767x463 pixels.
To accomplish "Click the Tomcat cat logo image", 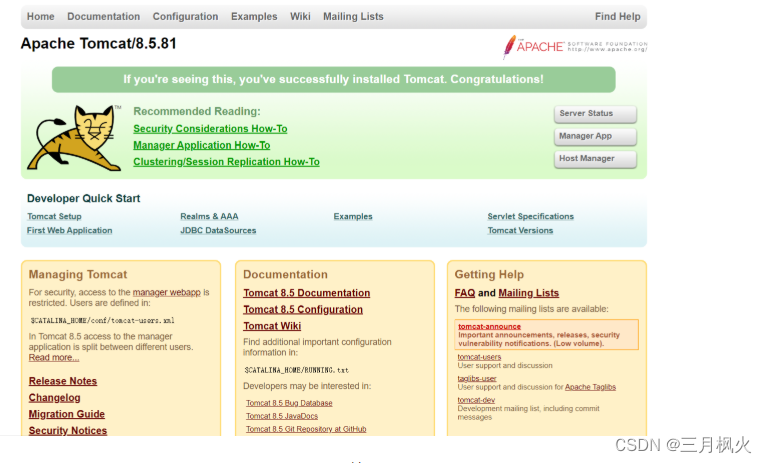I will [x=74, y=138].
